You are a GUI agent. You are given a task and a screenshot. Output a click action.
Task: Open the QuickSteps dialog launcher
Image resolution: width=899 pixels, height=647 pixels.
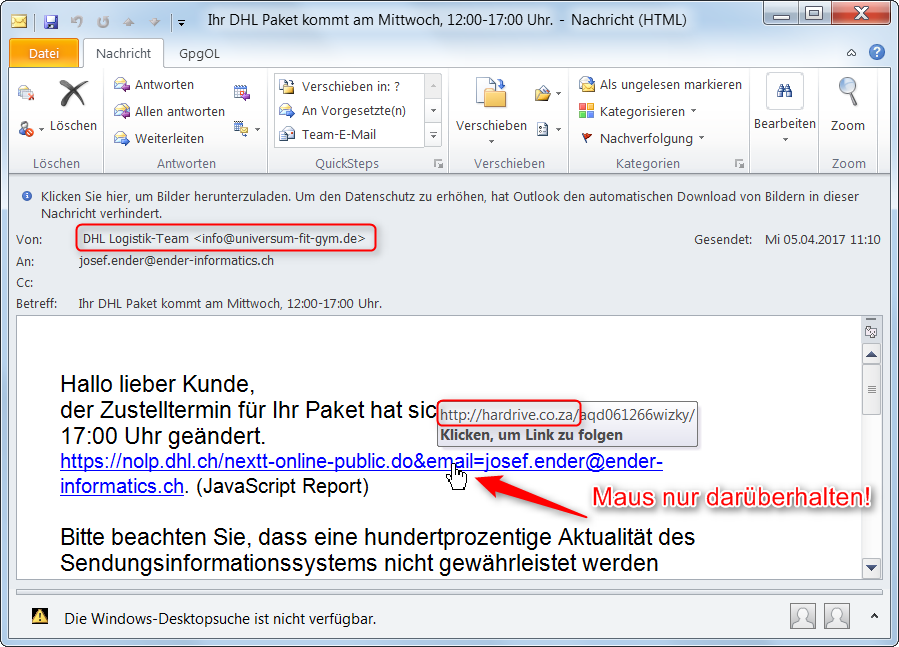pyautogui.click(x=439, y=164)
